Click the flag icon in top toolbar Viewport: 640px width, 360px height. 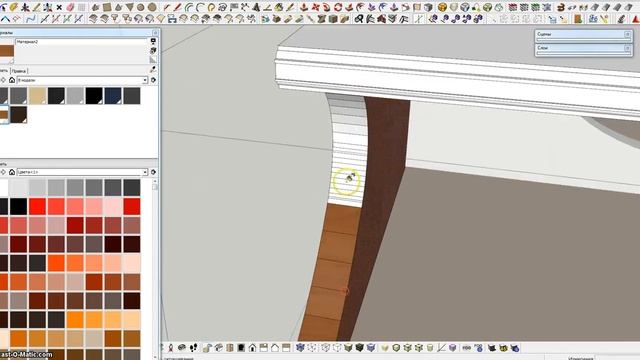pos(234,7)
